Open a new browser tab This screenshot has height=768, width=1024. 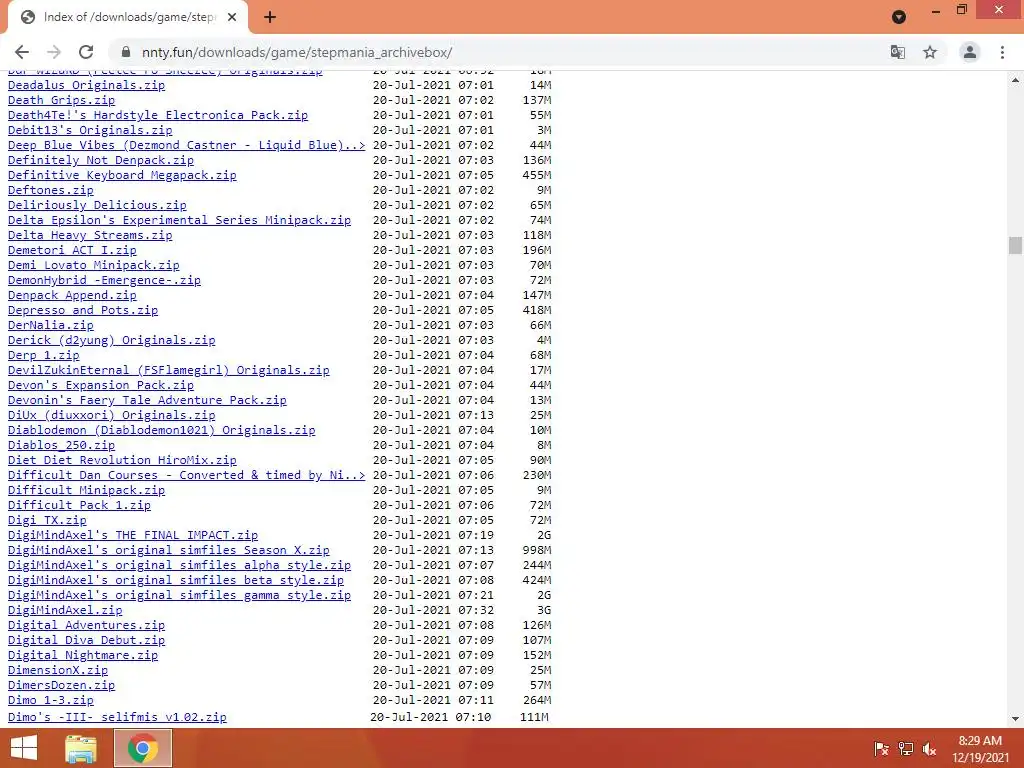(x=270, y=17)
